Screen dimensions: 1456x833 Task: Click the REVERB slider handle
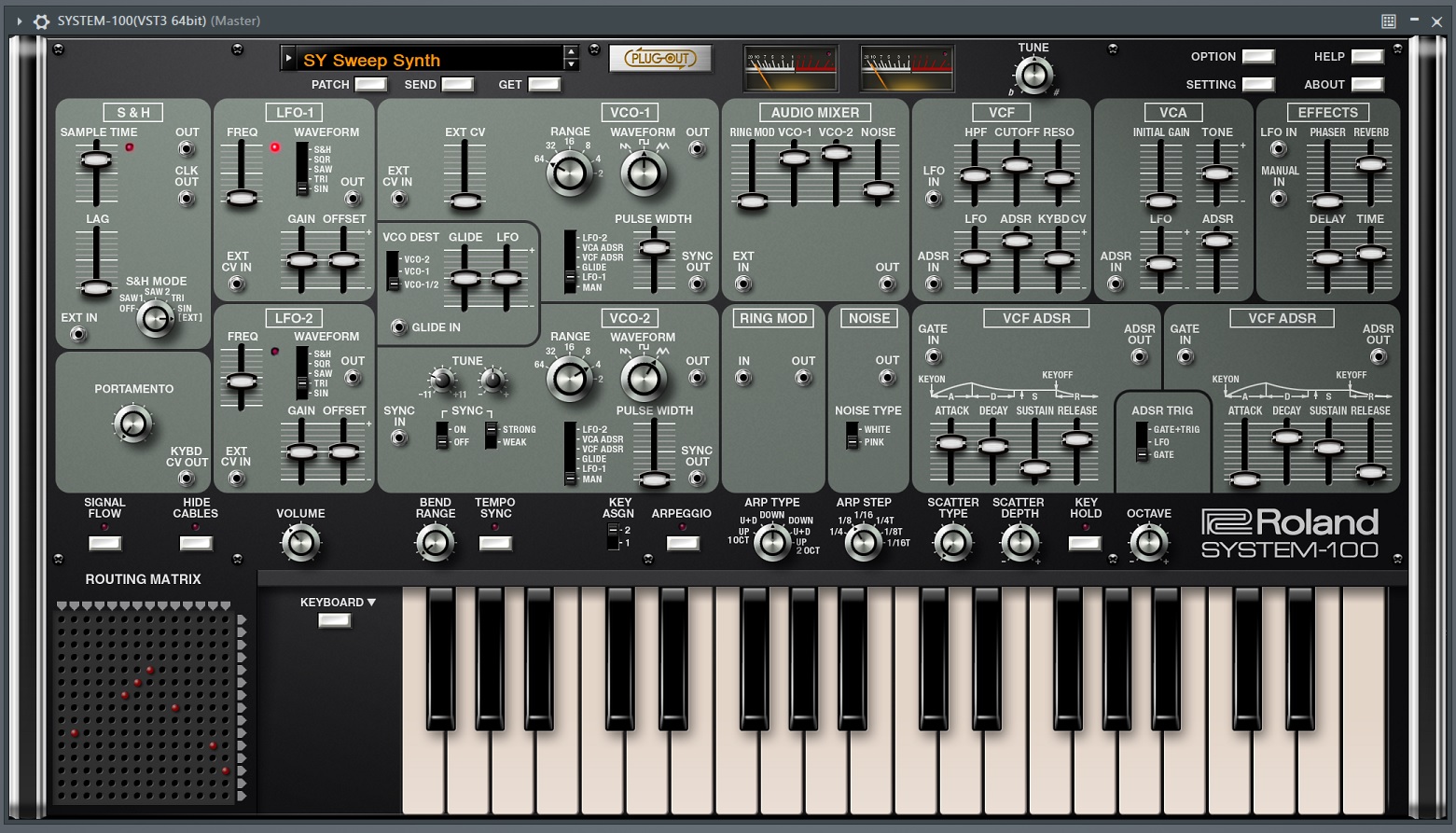point(1370,164)
